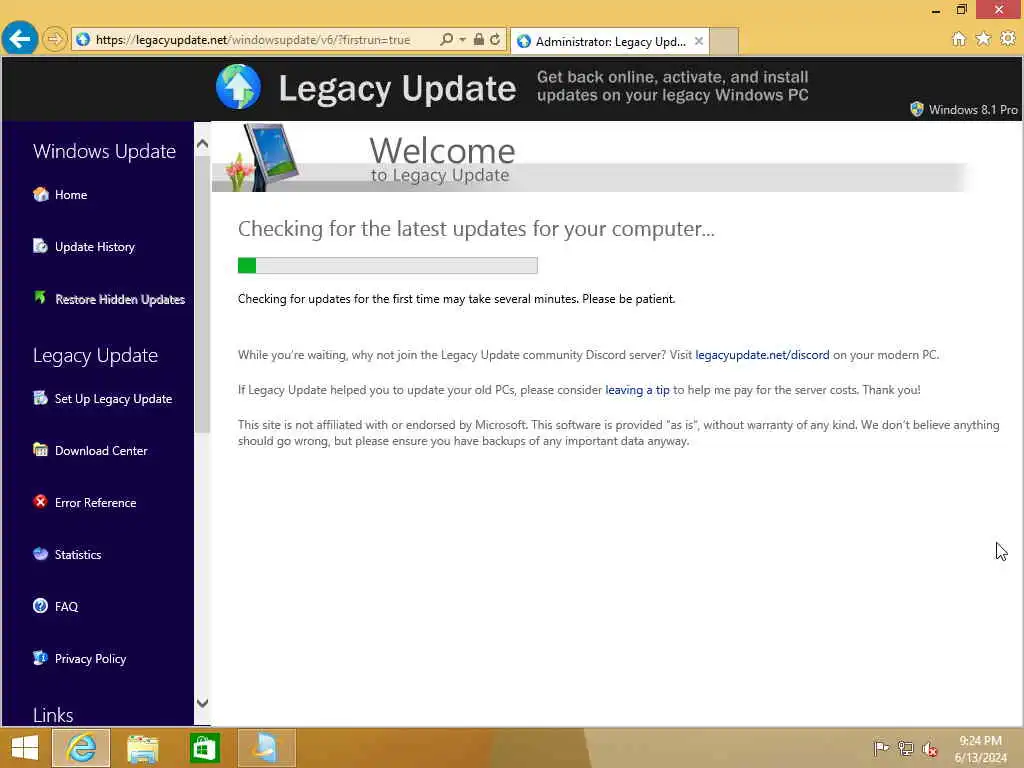
Task: Click the Download Center folder icon
Action: (x=40, y=449)
